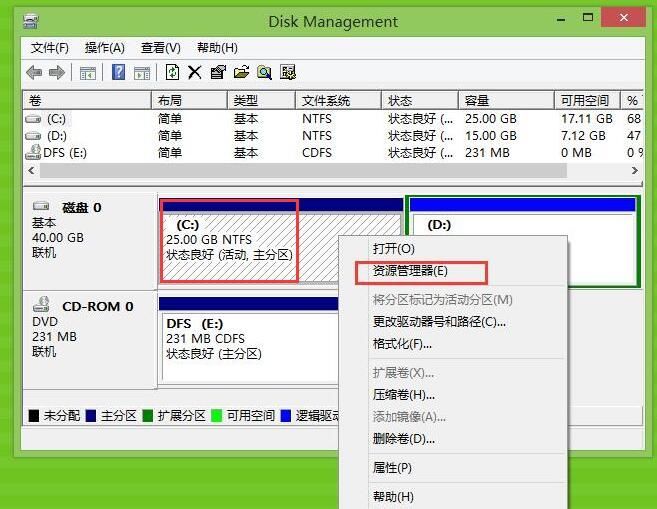Click the Disk Management title bar app icon
The width and height of the screenshot is (657, 509).
coord(31,21)
